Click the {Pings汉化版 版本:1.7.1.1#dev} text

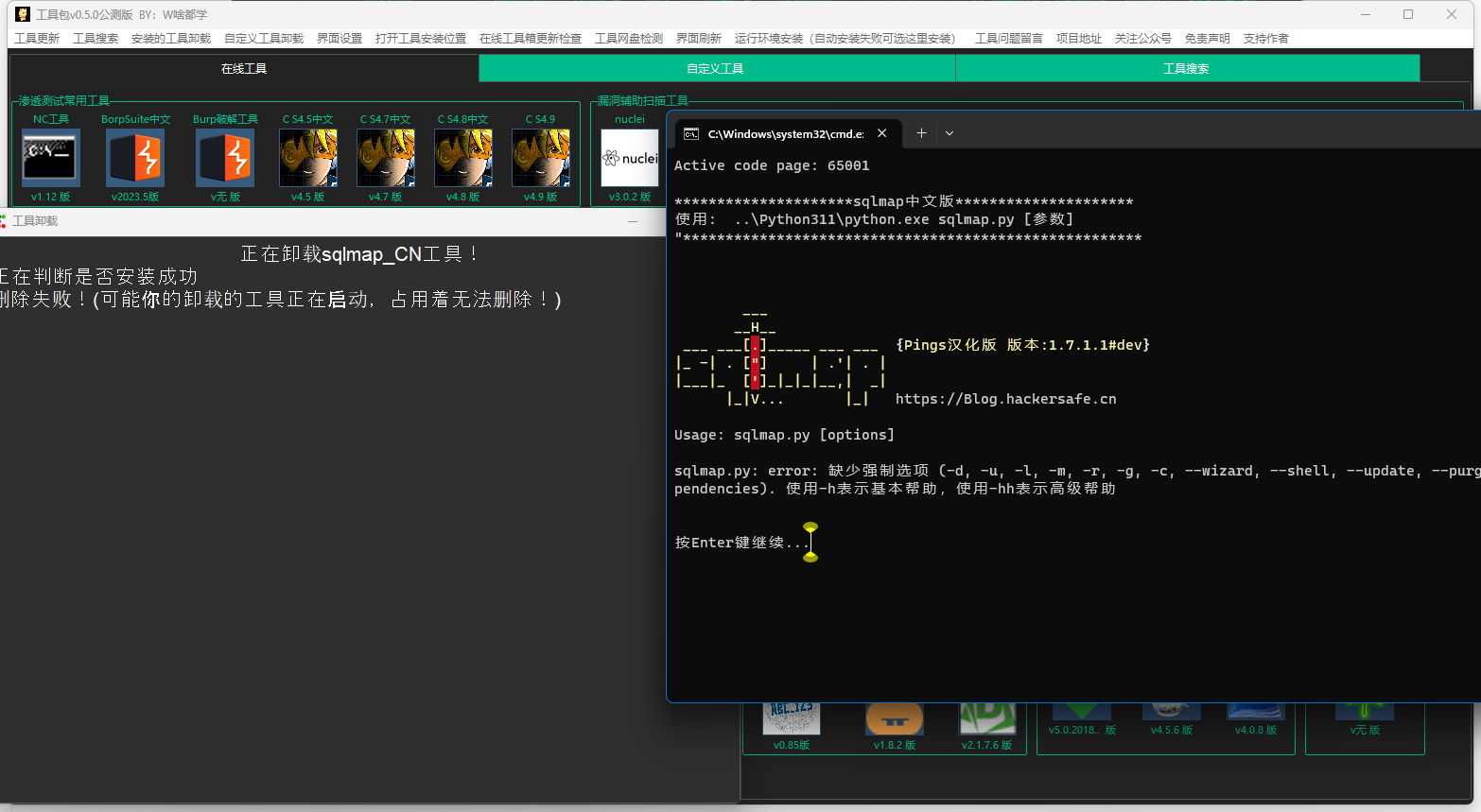[1023, 345]
